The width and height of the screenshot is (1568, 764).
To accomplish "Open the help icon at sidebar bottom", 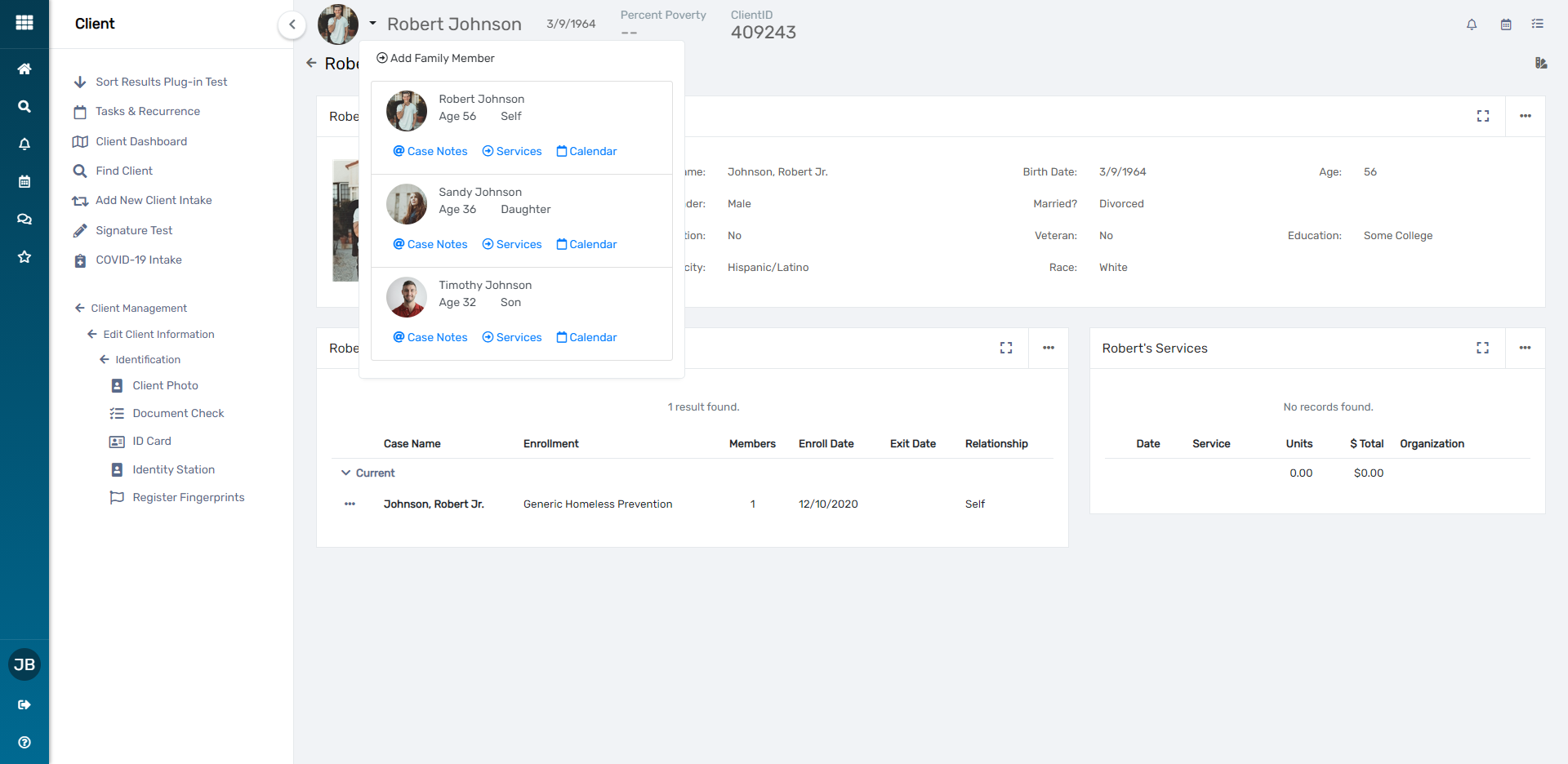I will tap(24, 742).
